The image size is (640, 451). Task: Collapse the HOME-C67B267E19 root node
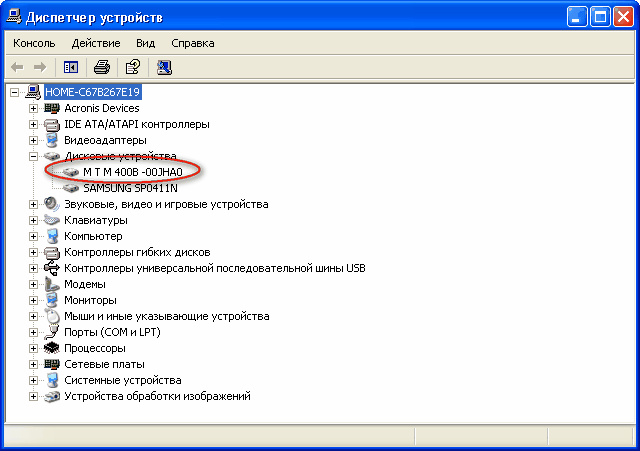(x=14, y=92)
